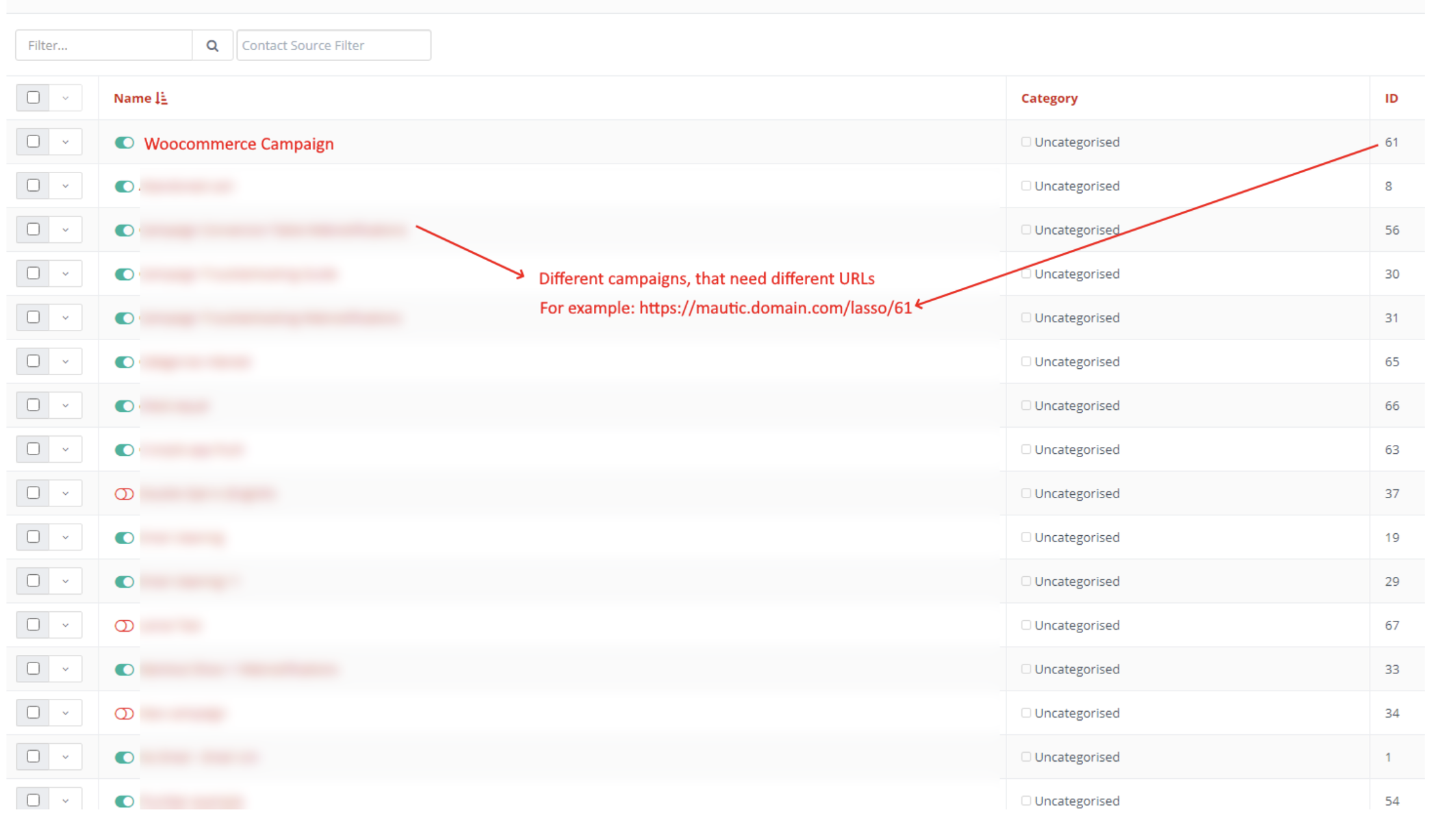Check the Uncategorised checkbox on the ID 61 row
This screenshot has width=1456, height=835.
[1026, 142]
